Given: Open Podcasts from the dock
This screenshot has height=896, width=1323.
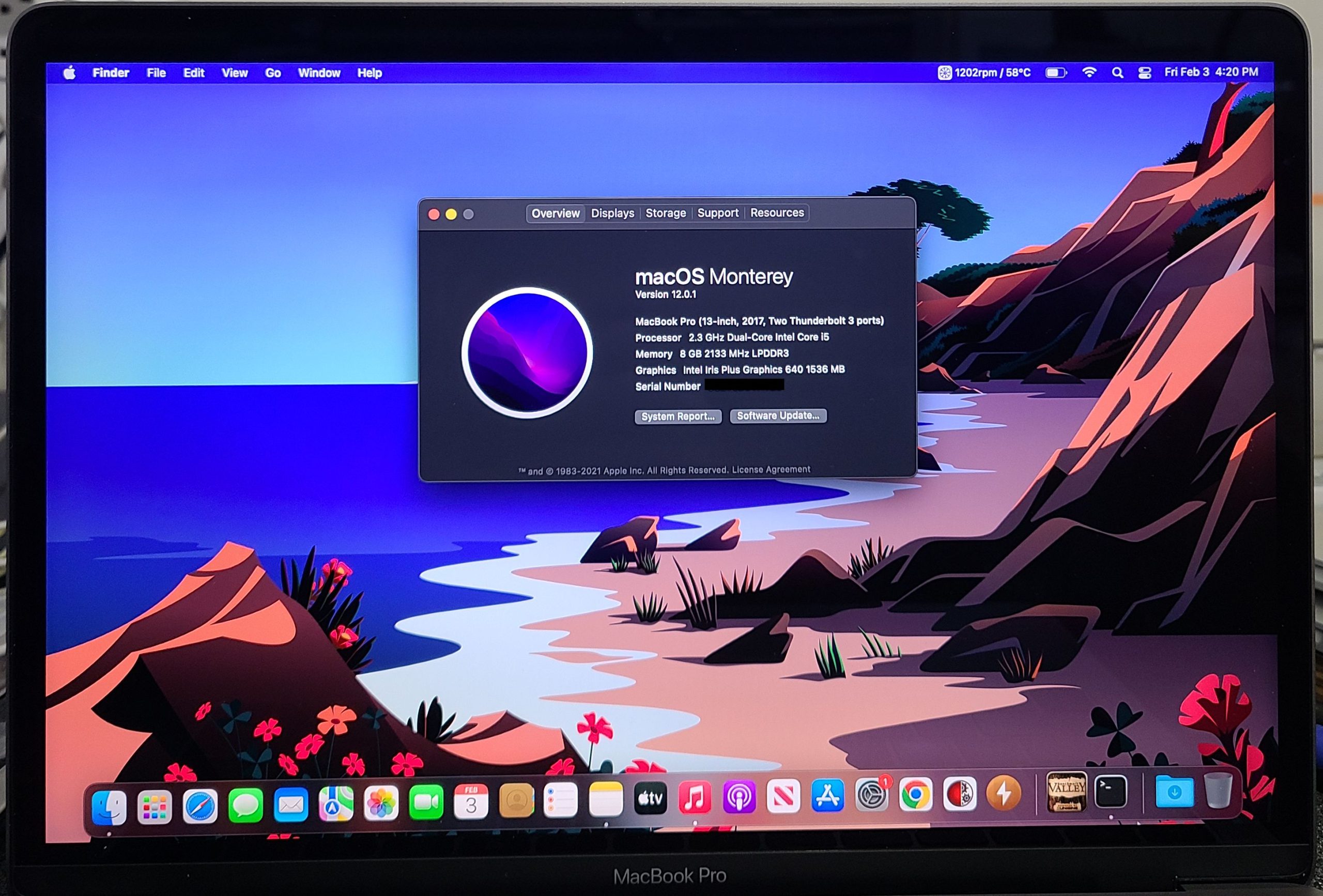Looking at the screenshot, I should (x=739, y=796).
